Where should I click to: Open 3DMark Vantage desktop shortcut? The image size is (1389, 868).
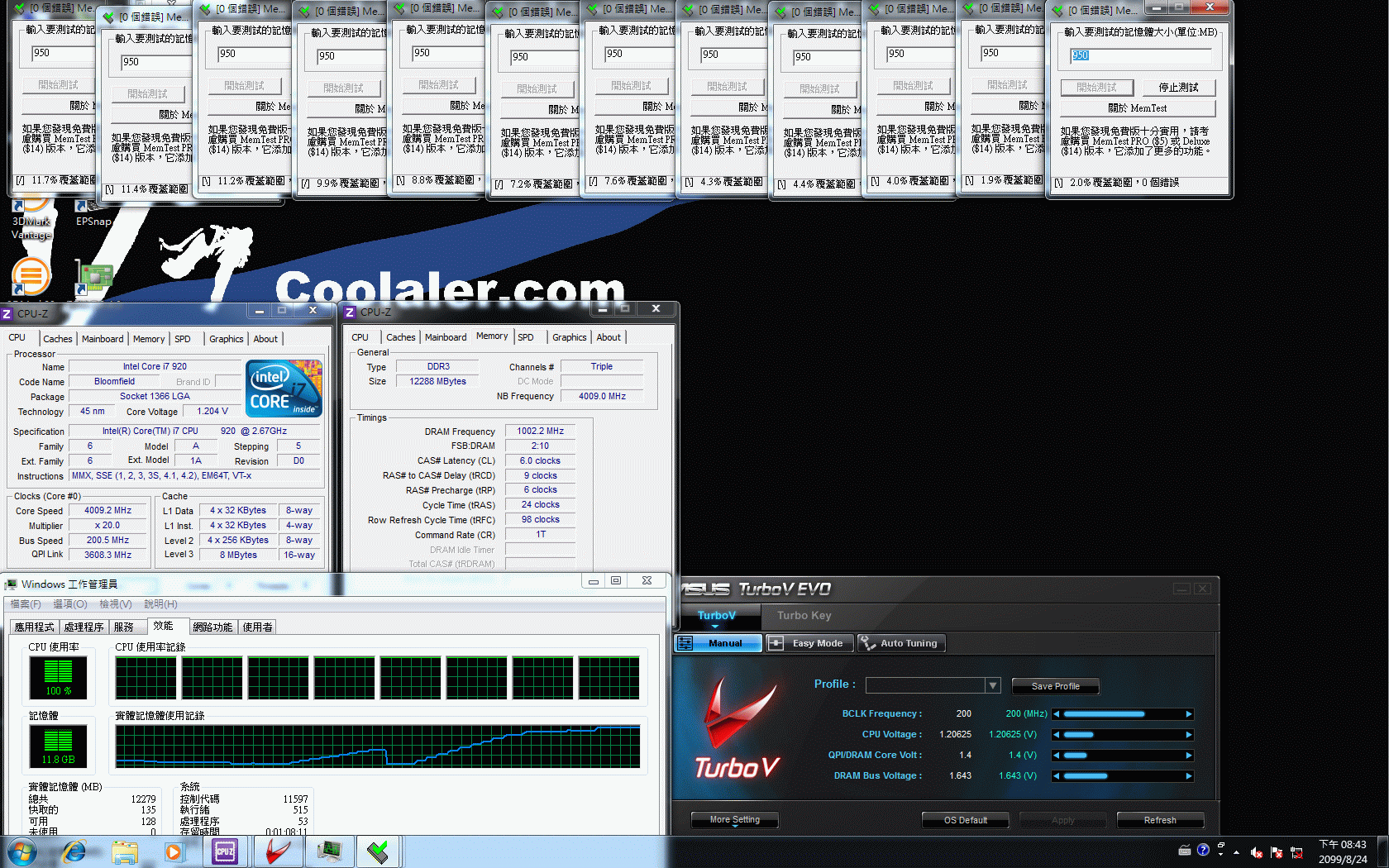(31, 218)
